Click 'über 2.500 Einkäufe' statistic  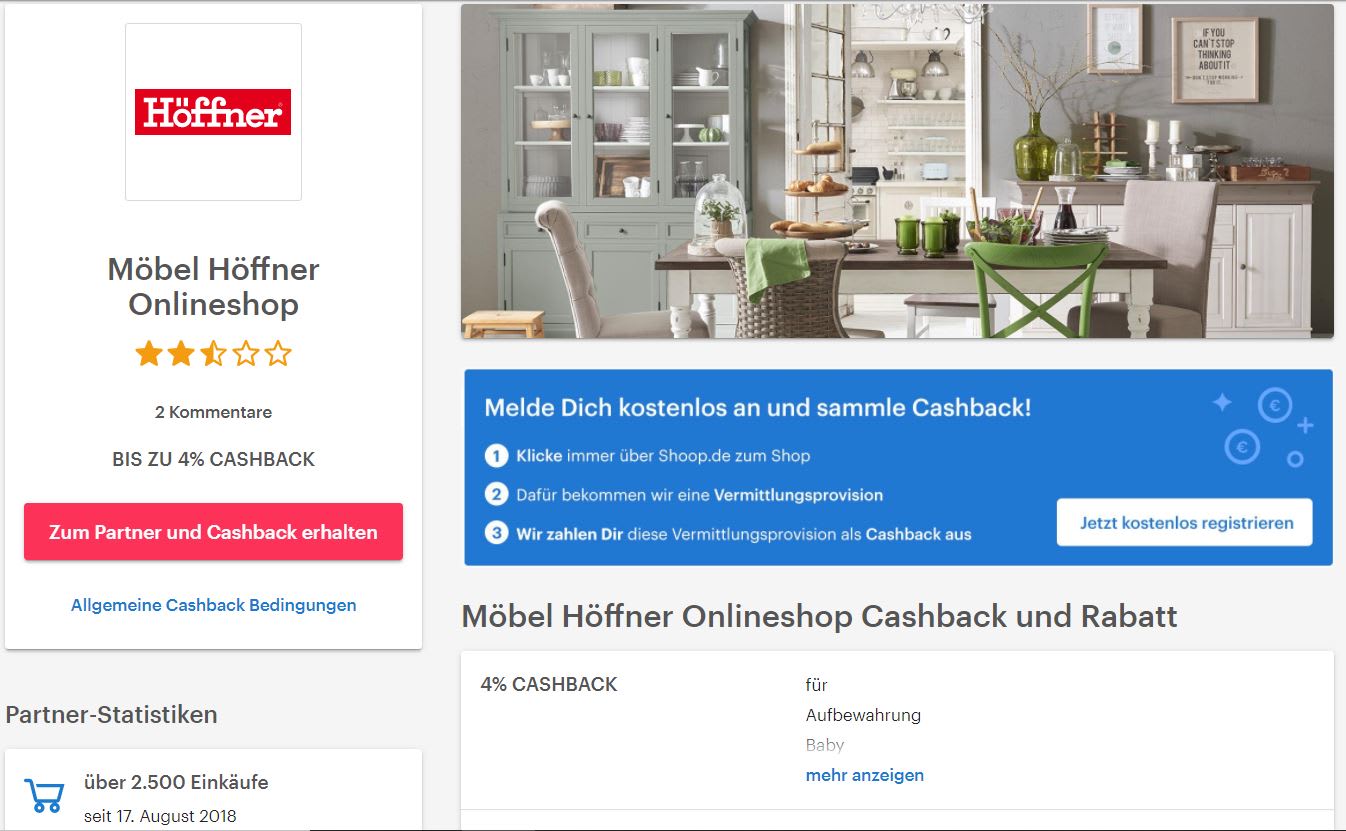(x=176, y=782)
